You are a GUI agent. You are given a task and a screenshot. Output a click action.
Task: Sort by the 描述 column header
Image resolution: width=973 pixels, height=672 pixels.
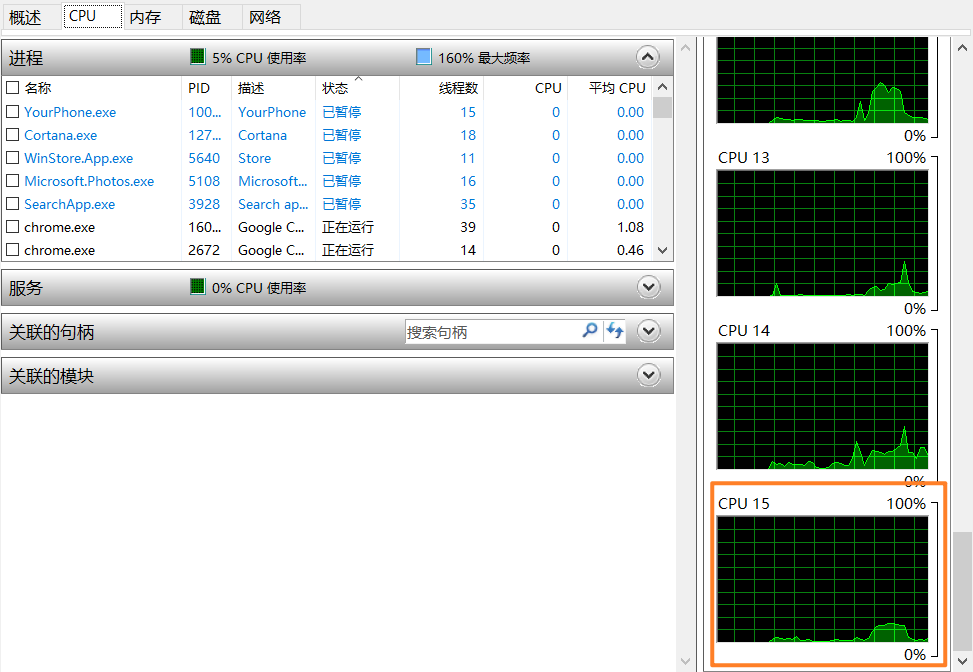(251, 88)
